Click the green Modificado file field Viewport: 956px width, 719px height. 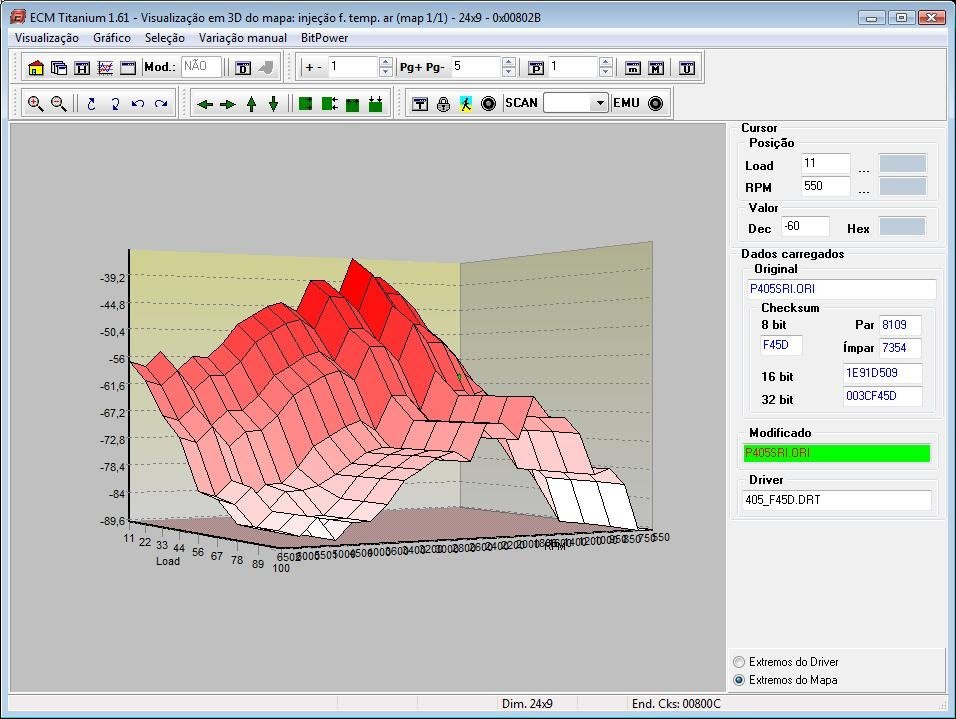pos(837,453)
